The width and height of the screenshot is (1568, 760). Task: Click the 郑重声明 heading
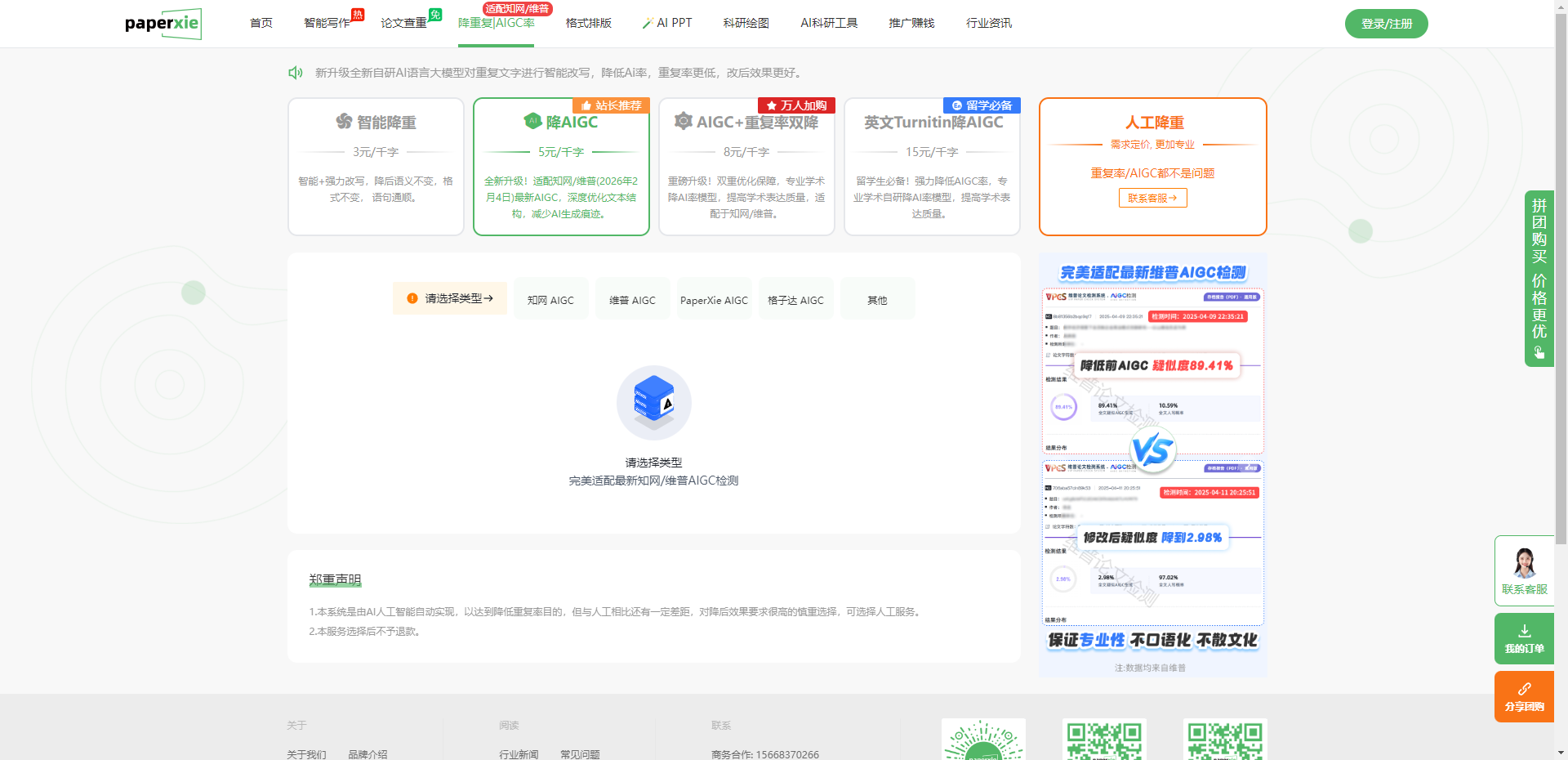[x=335, y=579]
